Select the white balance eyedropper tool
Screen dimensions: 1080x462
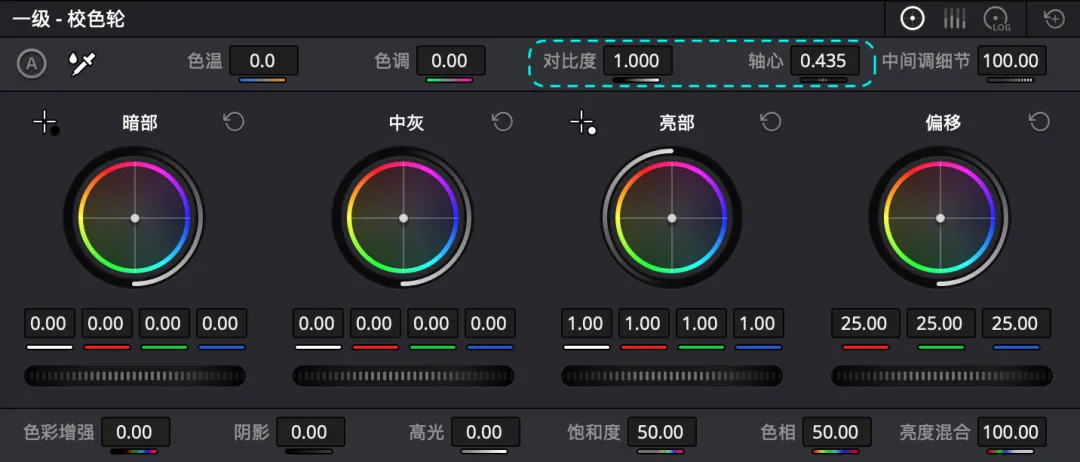point(81,64)
